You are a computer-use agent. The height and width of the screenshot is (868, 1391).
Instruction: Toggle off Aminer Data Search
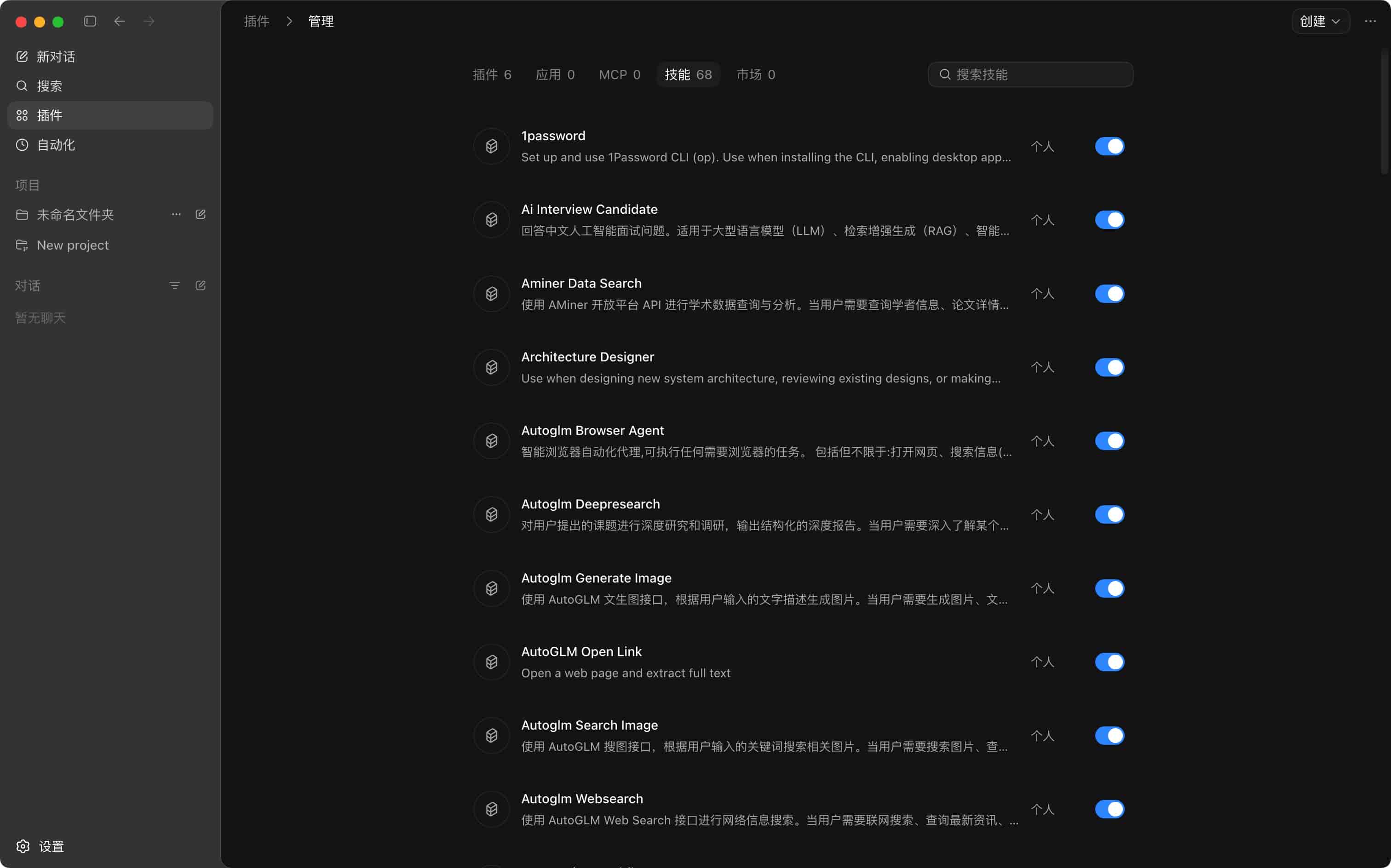[x=1109, y=294]
